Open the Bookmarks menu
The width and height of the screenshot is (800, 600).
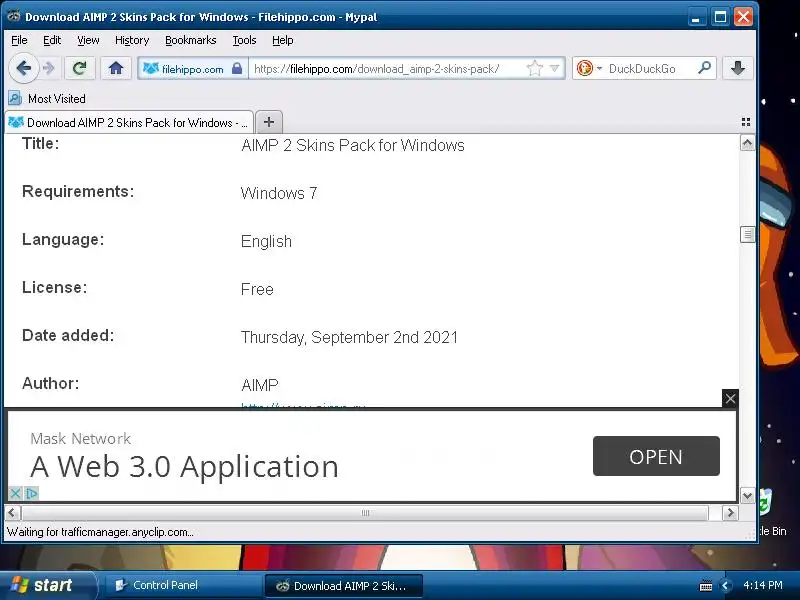point(190,40)
